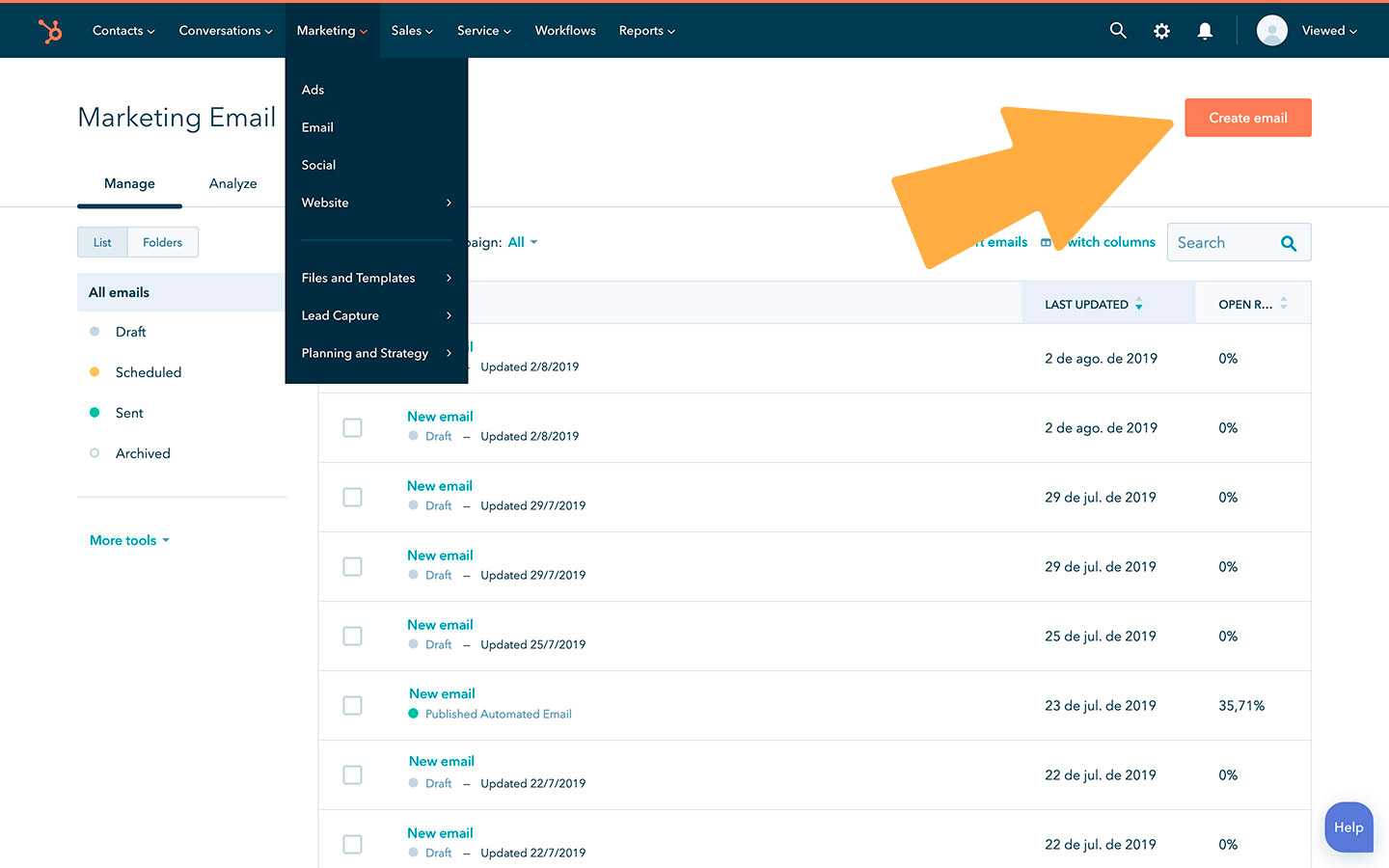Click the 35,71% open rate value

(x=1241, y=706)
